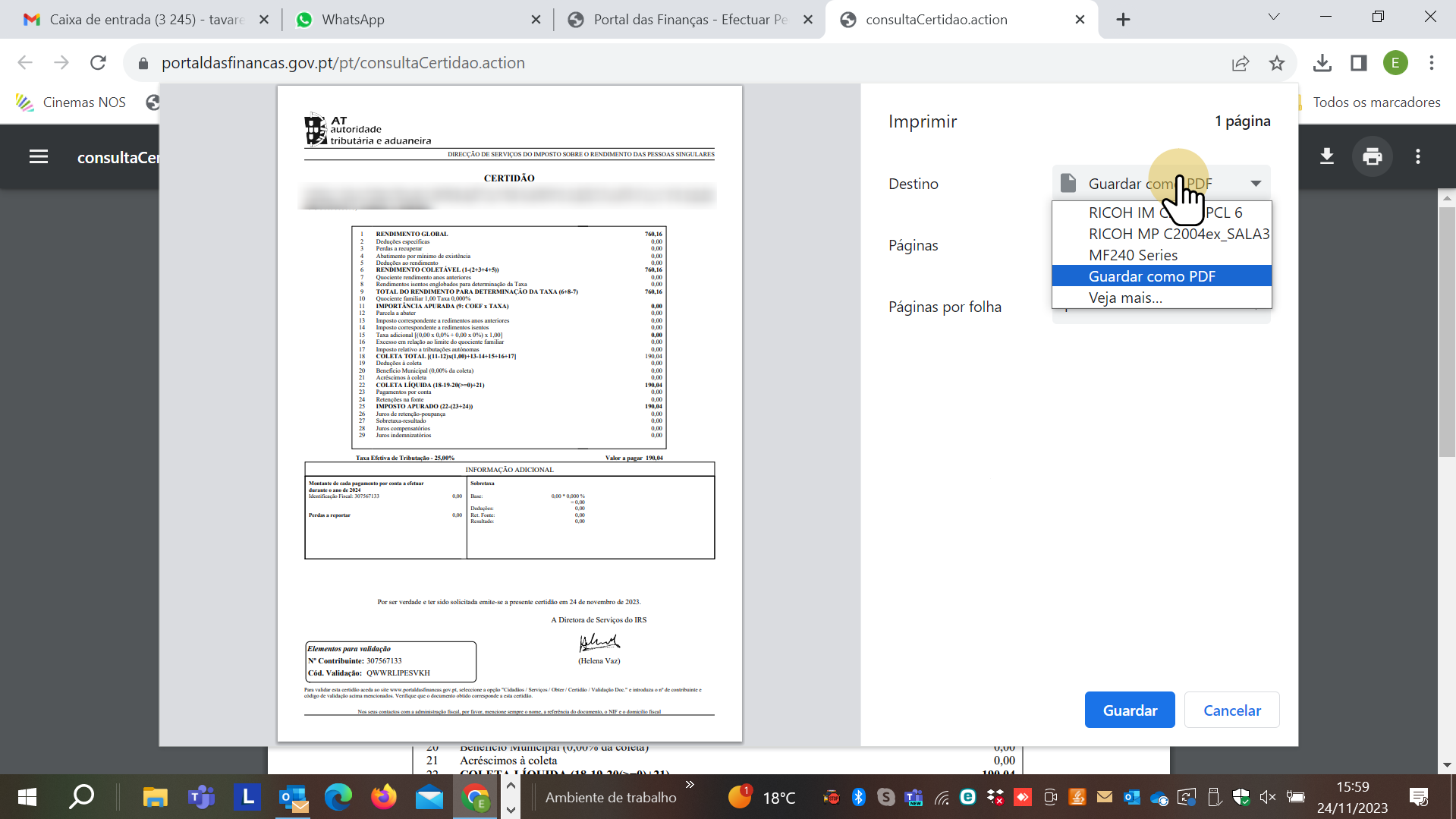Open Chrome downloads icon
Screen dimensions: 1456x819
[x=1322, y=63]
